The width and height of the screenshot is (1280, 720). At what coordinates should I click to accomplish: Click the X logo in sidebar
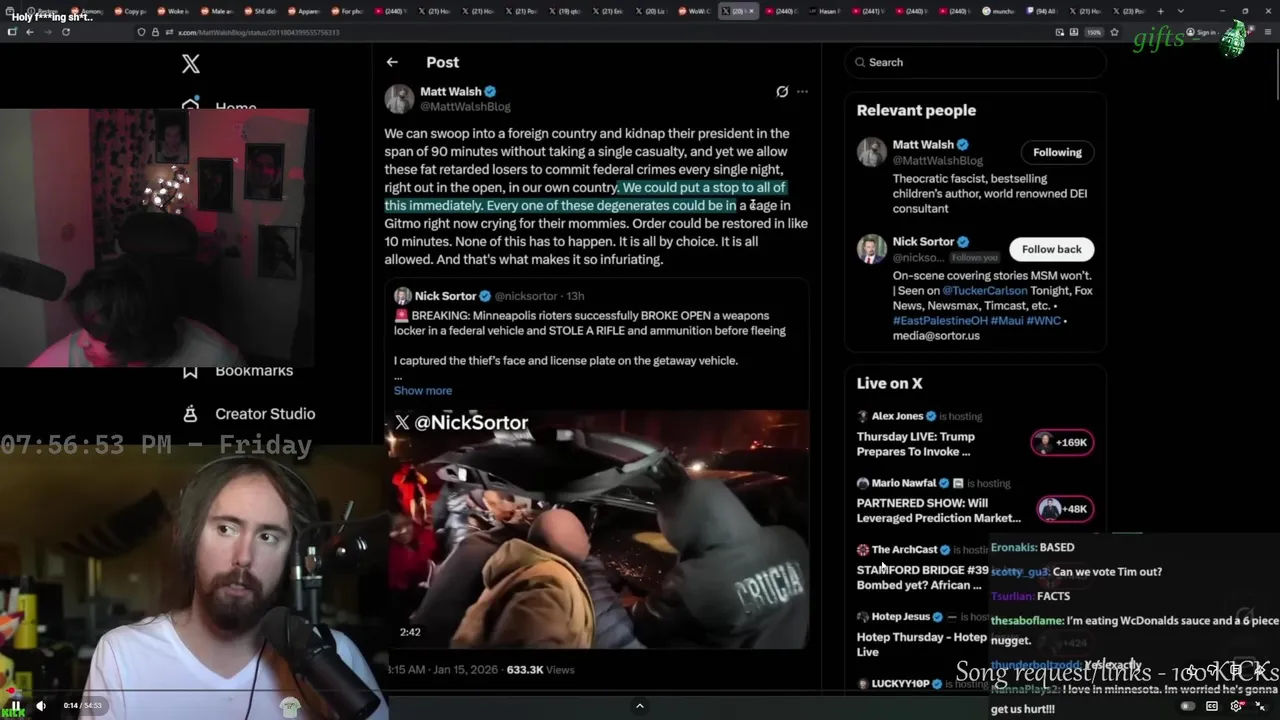[191, 64]
